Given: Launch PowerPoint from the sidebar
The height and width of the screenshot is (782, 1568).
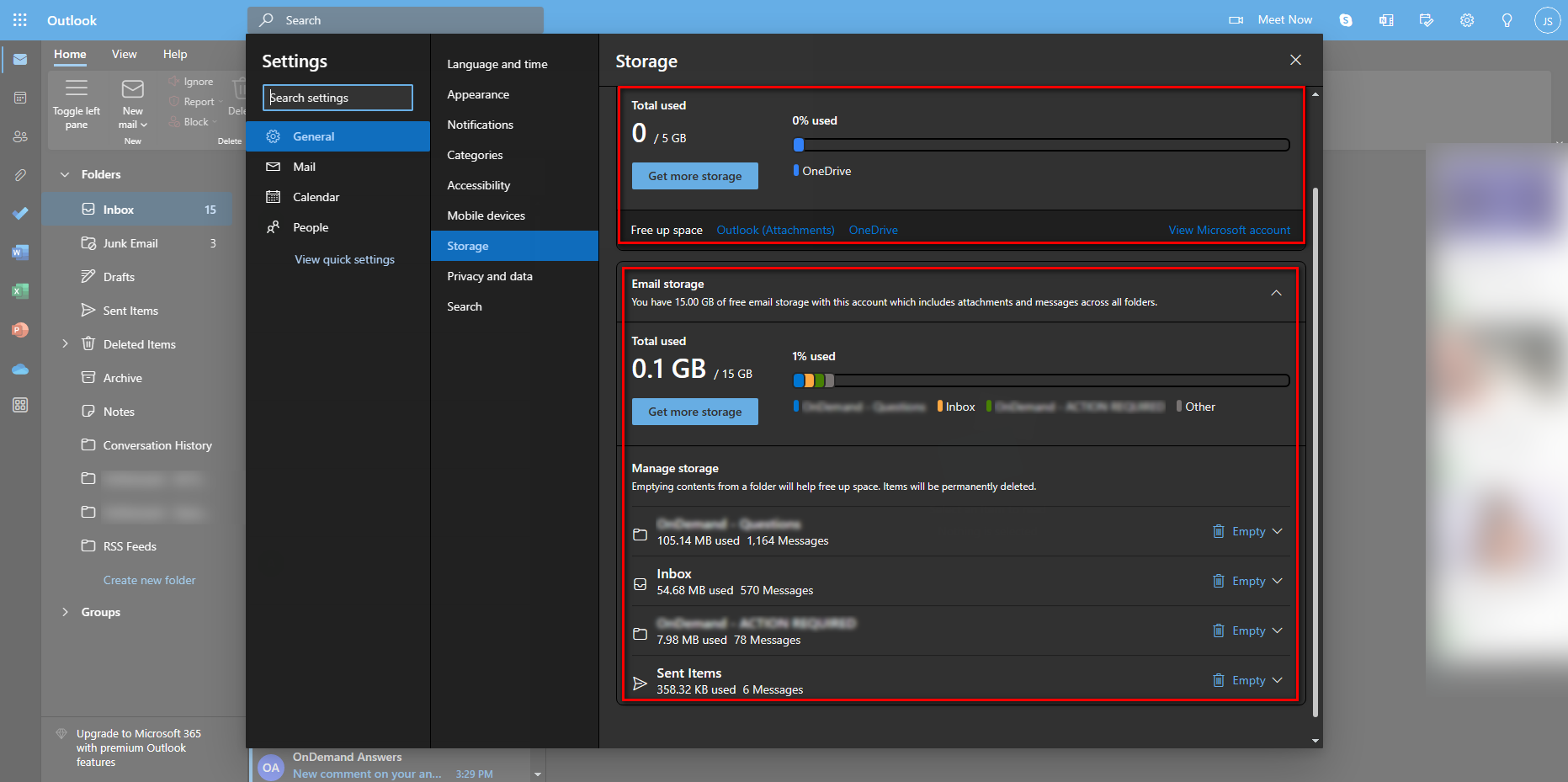Looking at the screenshot, I should pyautogui.click(x=20, y=329).
